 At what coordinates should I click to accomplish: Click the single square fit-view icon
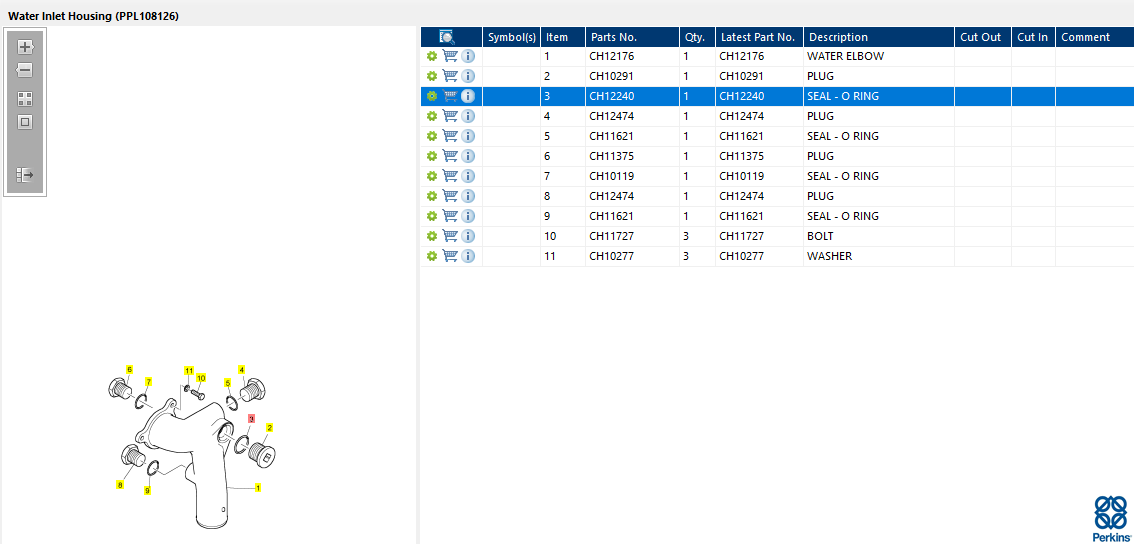coord(25,122)
